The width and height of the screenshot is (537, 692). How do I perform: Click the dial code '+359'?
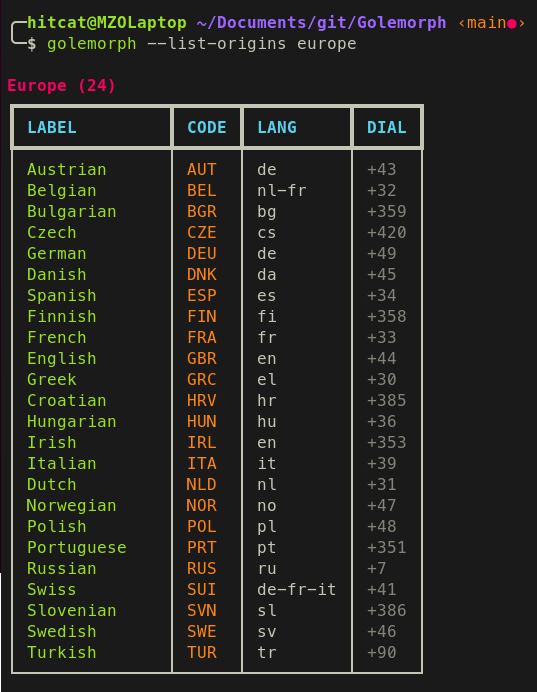(387, 212)
